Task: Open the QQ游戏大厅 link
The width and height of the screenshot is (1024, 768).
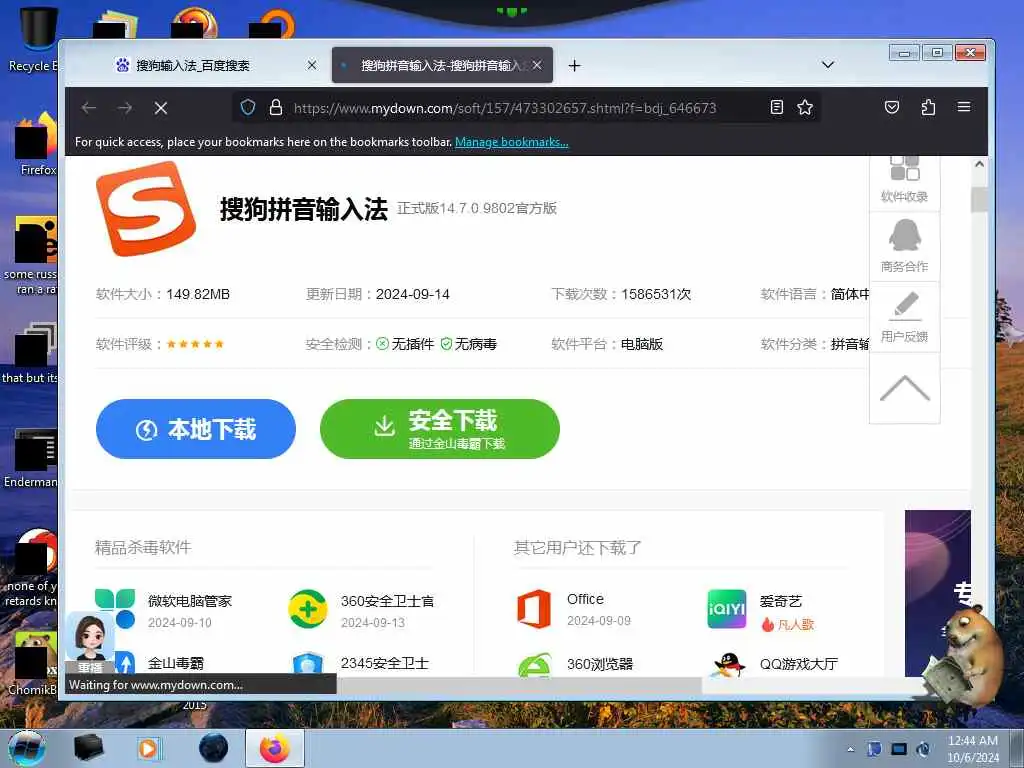Action: (x=798, y=664)
